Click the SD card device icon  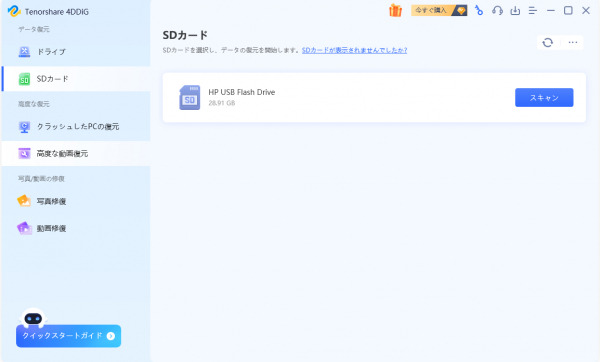[x=190, y=98]
